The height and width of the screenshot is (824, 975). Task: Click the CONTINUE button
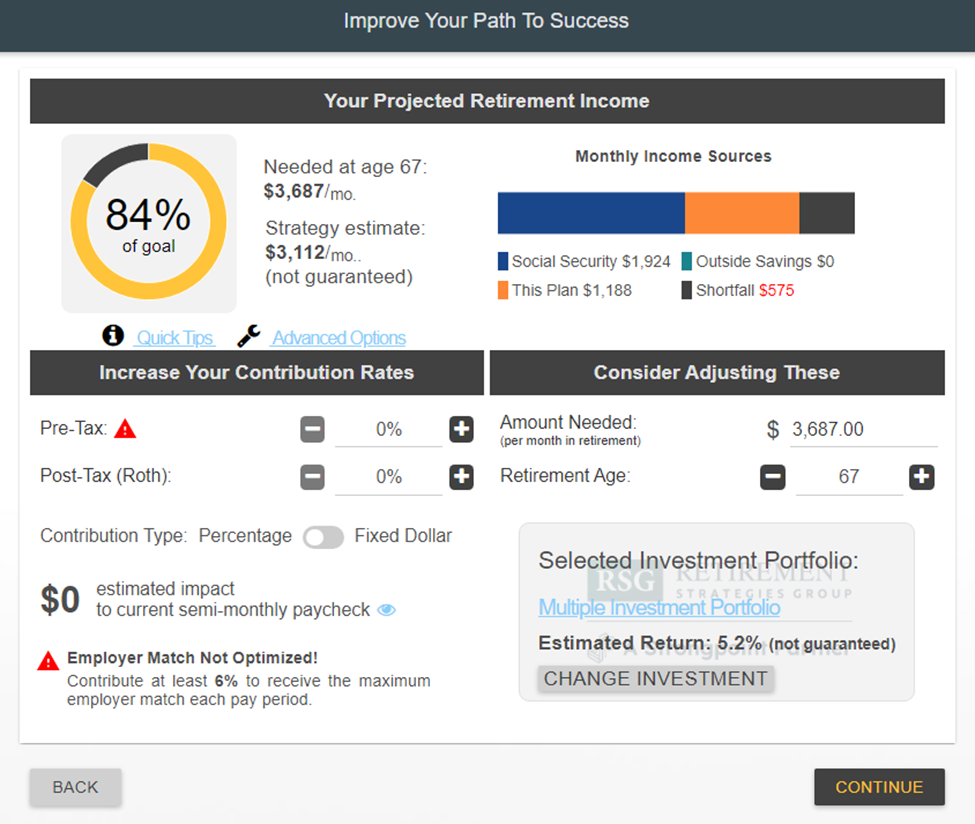pyautogui.click(x=879, y=787)
